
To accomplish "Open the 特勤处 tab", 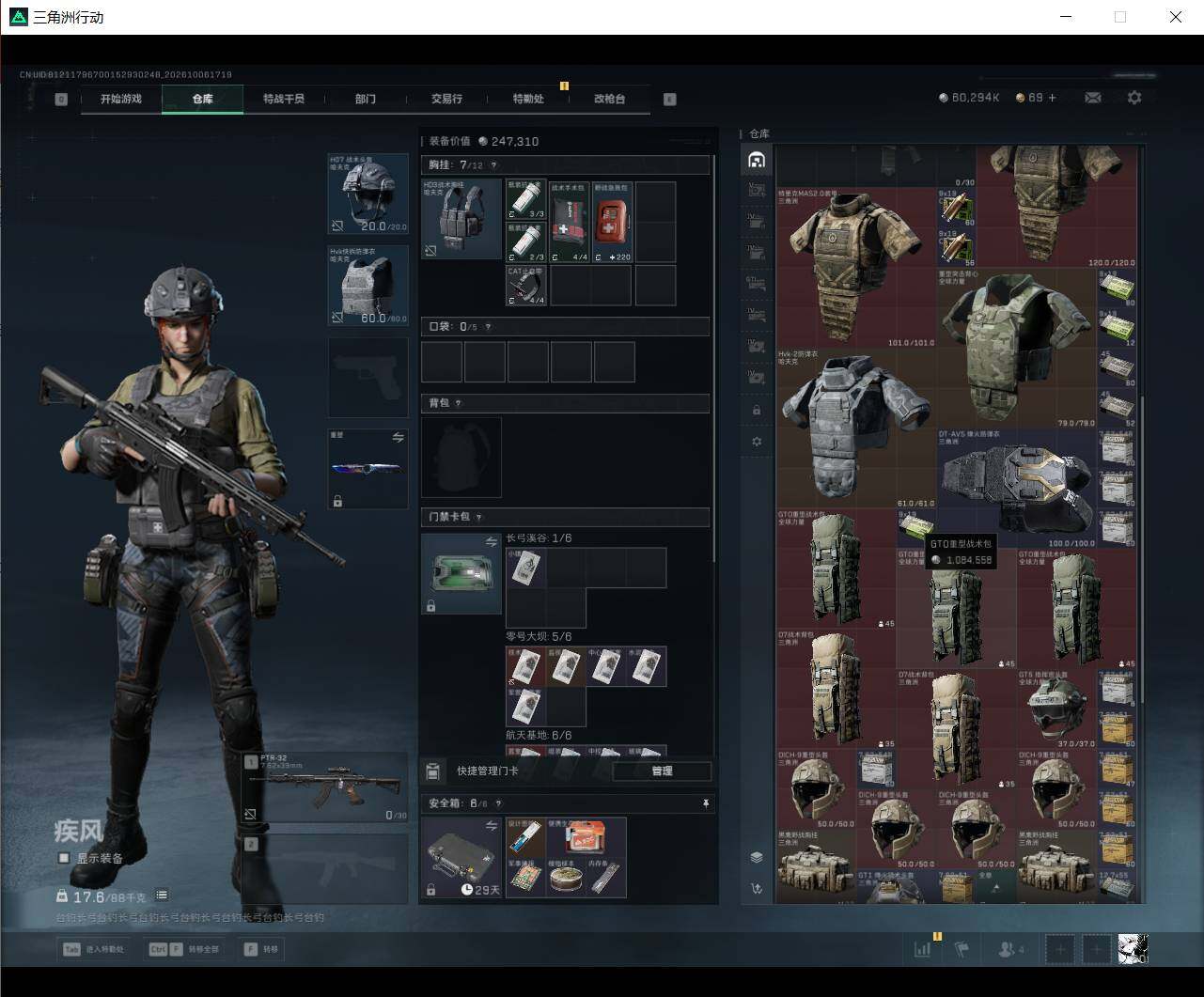I will pos(528,99).
